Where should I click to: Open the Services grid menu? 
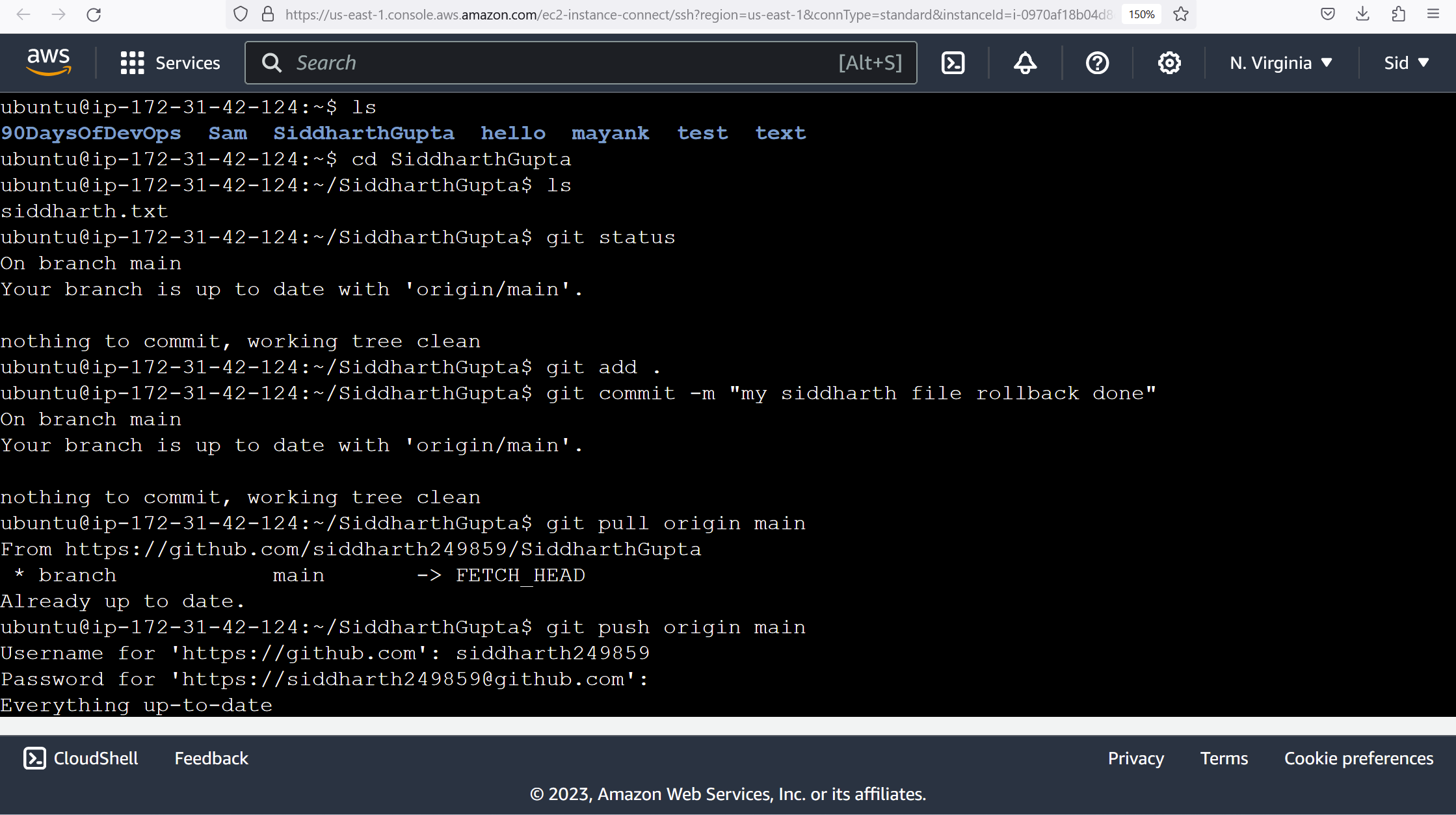[x=170, y=63]
